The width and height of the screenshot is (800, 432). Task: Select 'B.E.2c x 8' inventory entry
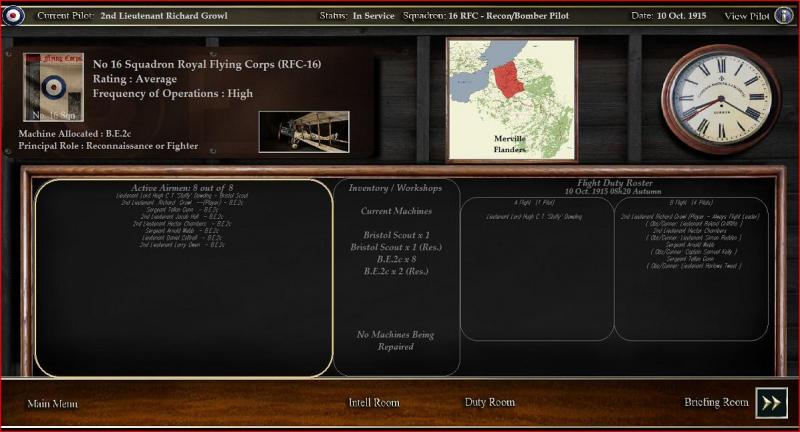click(396, 259)
